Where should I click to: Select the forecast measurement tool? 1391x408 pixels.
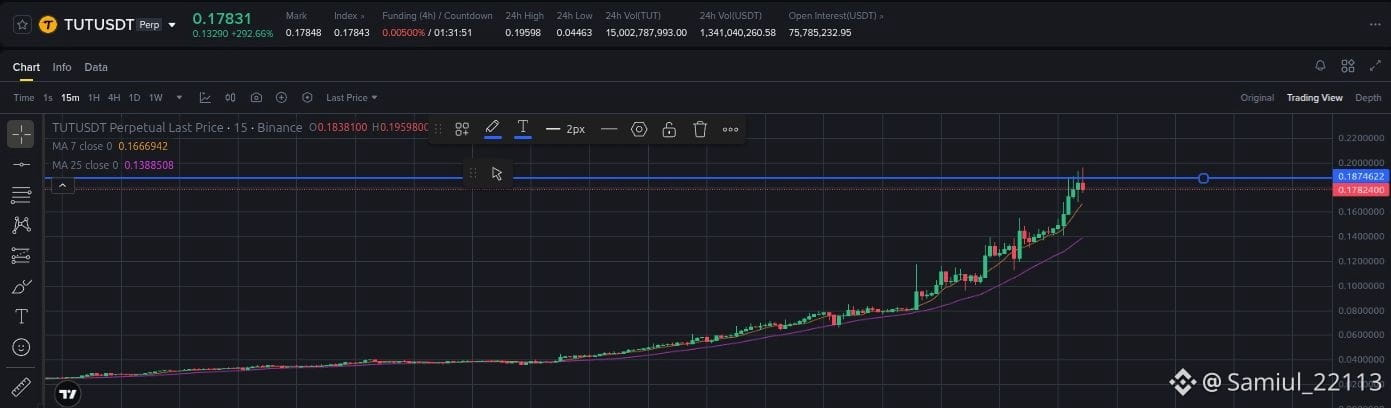pyautogui.click(x=21, y=256)
